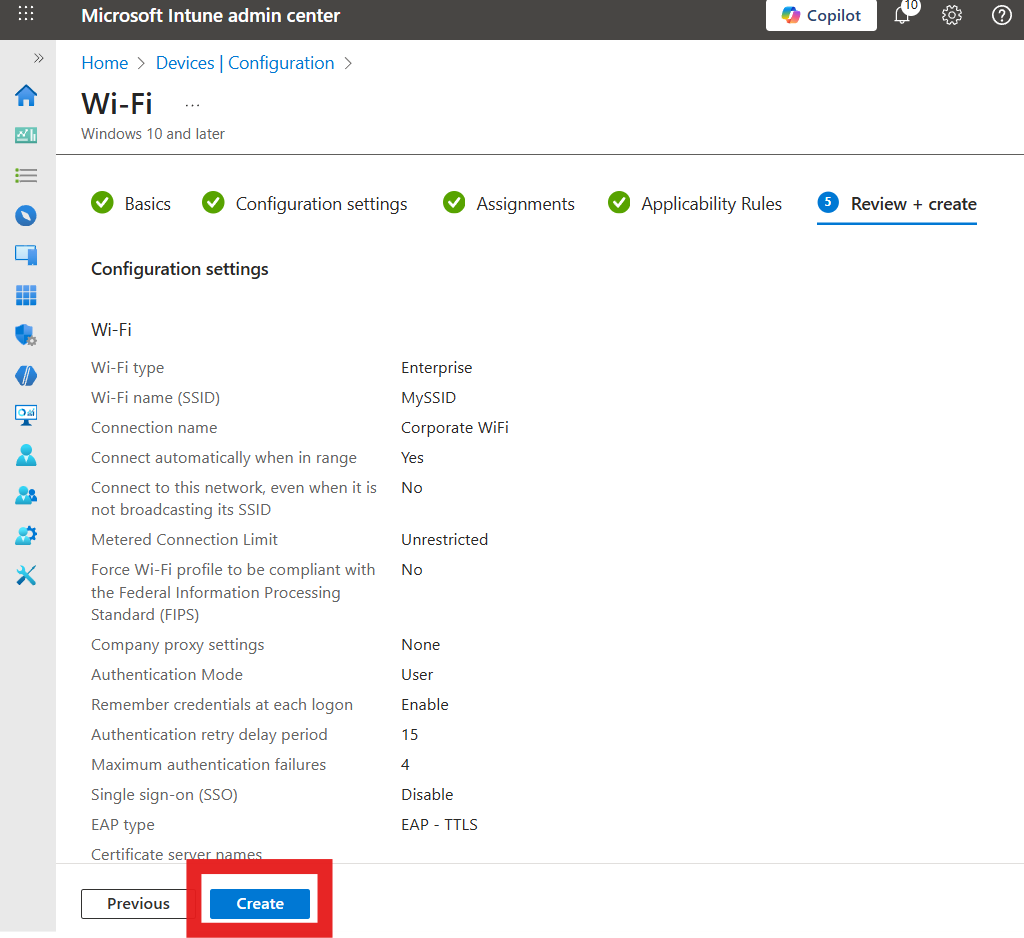Click Single sign-on (SSO) label
The height and width of the screenshot is (938, 1024).
164,794
